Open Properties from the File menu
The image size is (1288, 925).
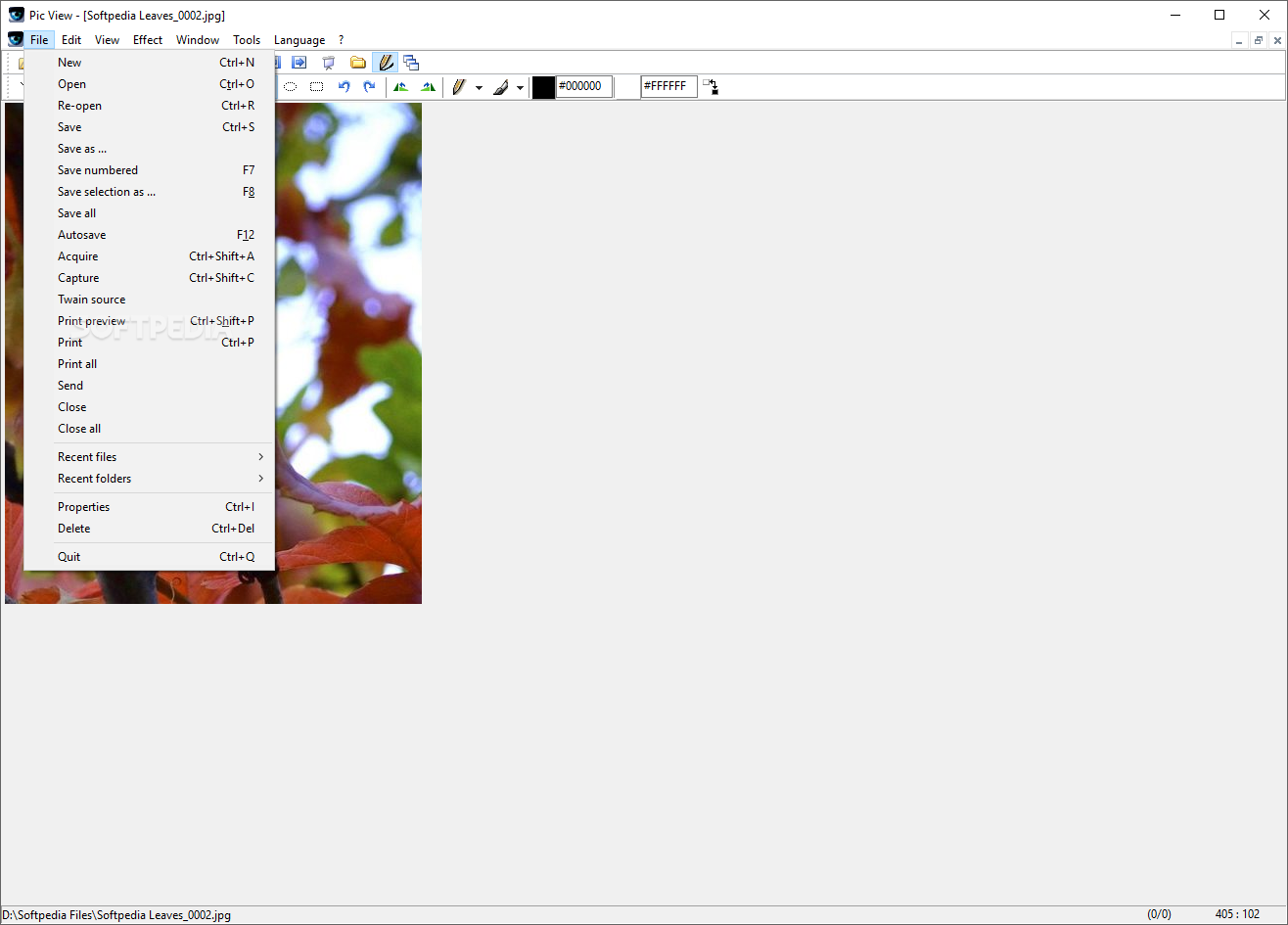click(149, 507)
